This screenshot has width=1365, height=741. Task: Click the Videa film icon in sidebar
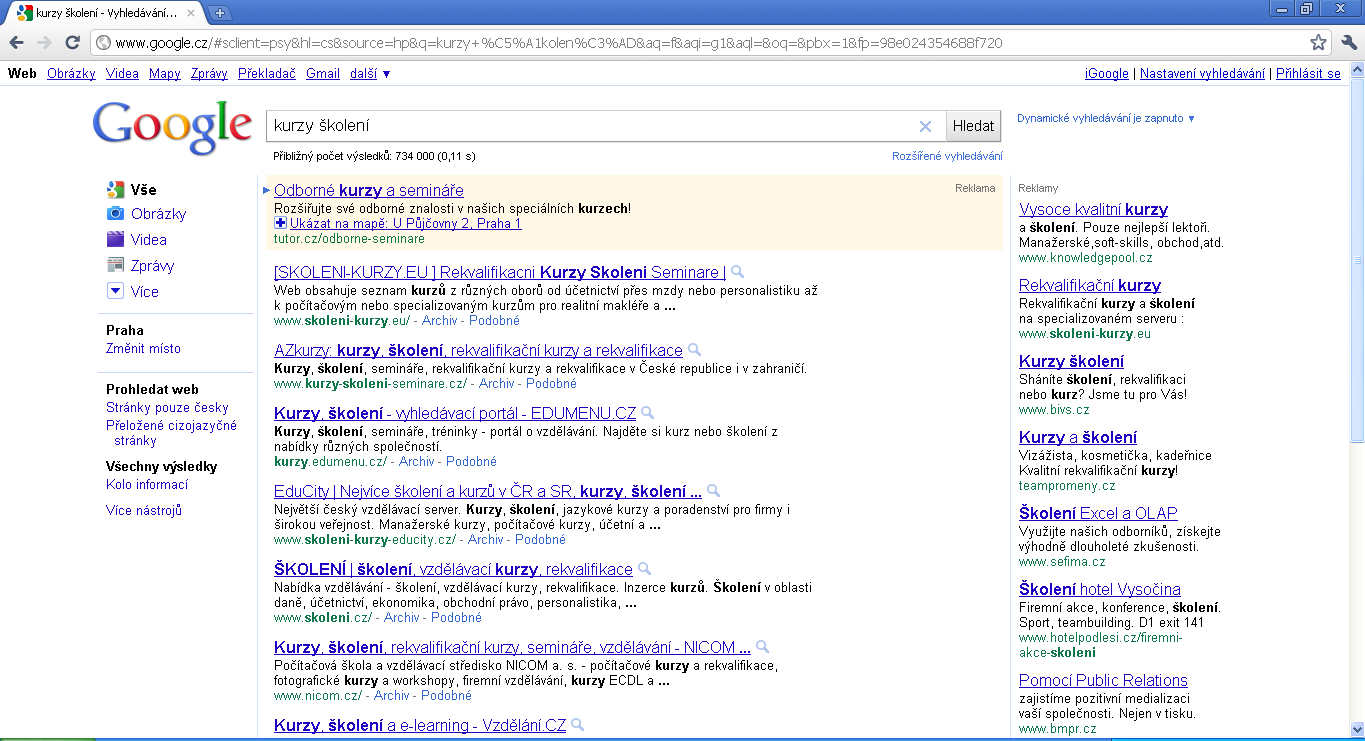point(115,239)
